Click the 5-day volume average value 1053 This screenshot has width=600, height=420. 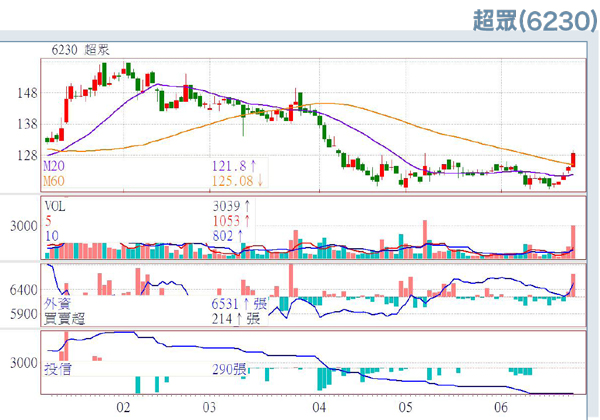230,220
